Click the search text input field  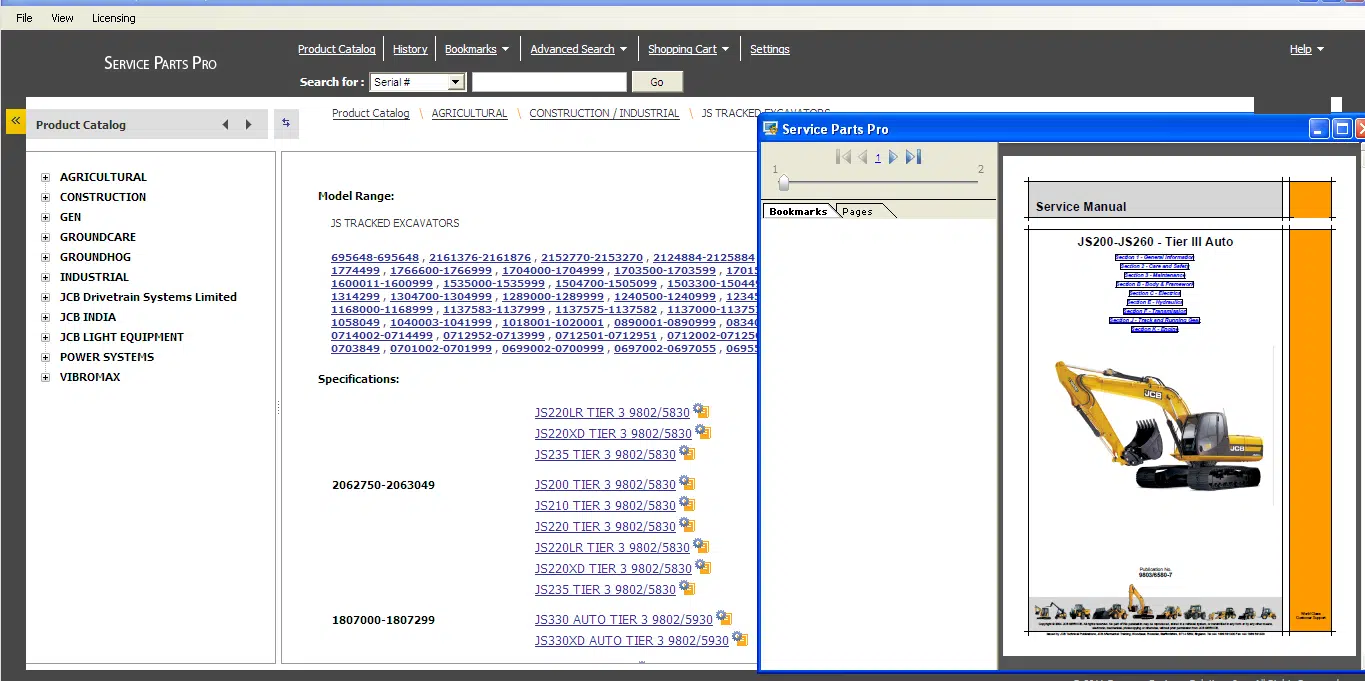(x=549, y=82)
